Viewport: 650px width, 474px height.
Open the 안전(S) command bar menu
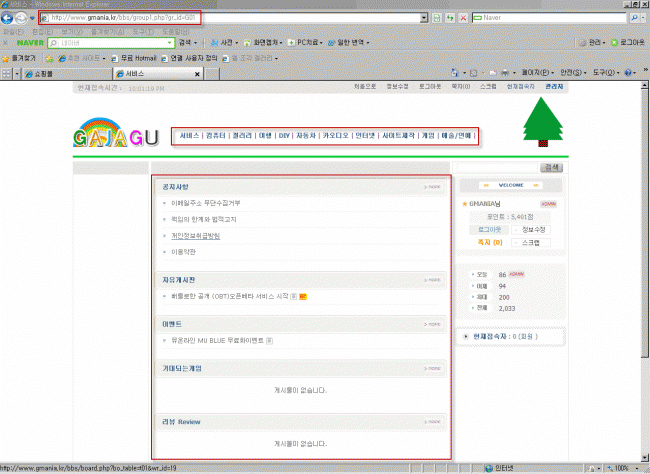pos(574,73)
